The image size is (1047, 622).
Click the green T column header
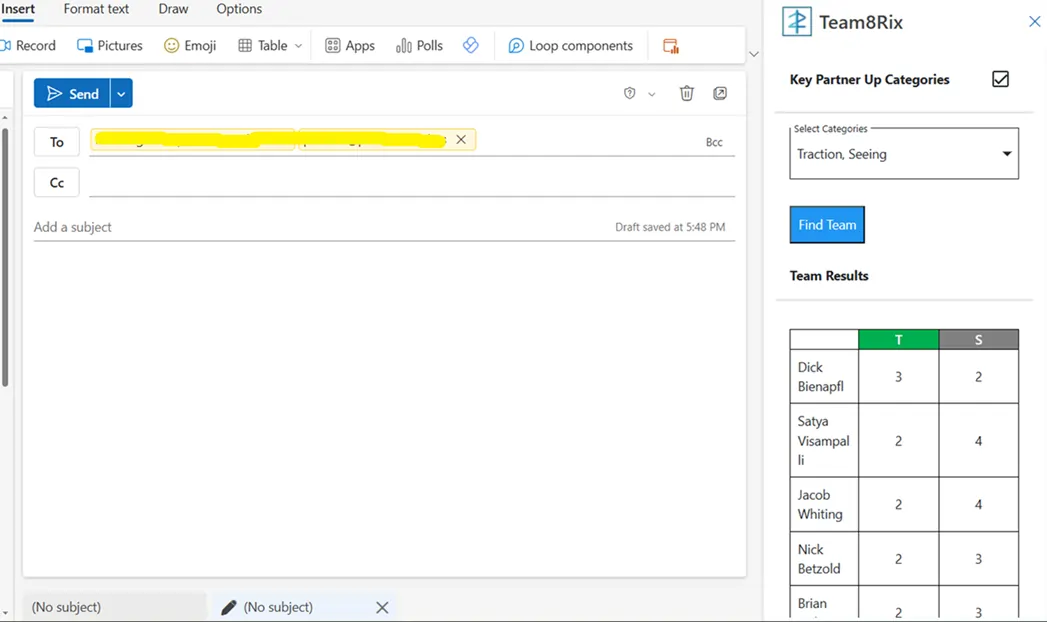pyautogui.click(x=898, y=339)
